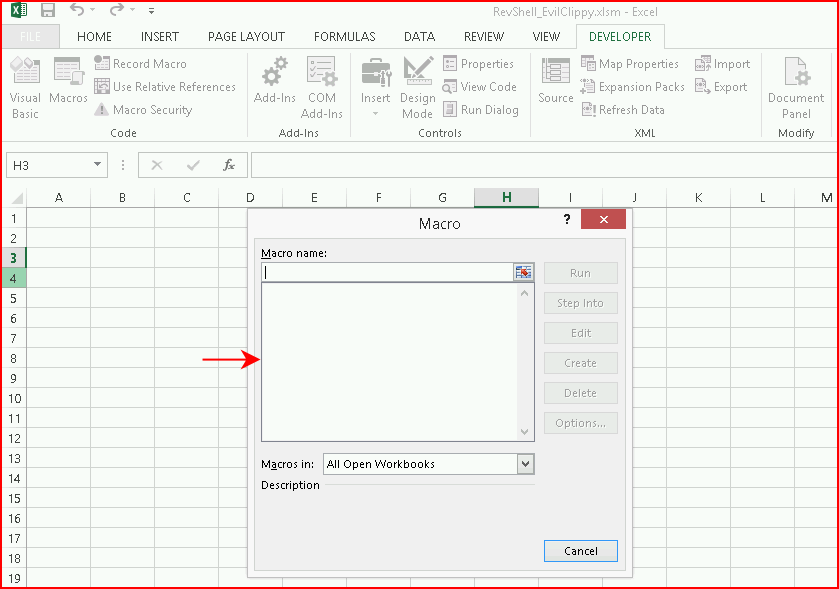Click Refresh Data in XML group
This screenshot has height=589, width=839.
pyautogui.click(x=623, y=110)
